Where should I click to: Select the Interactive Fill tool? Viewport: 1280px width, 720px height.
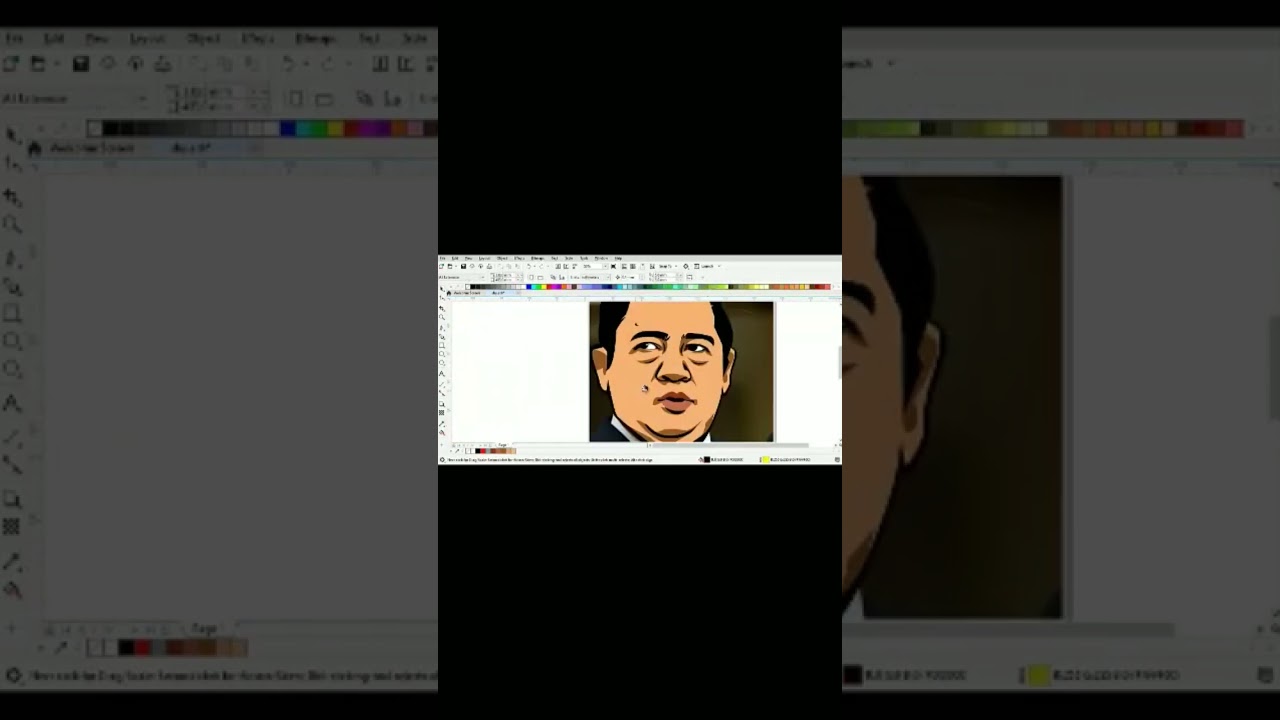[x=442, y=432]
